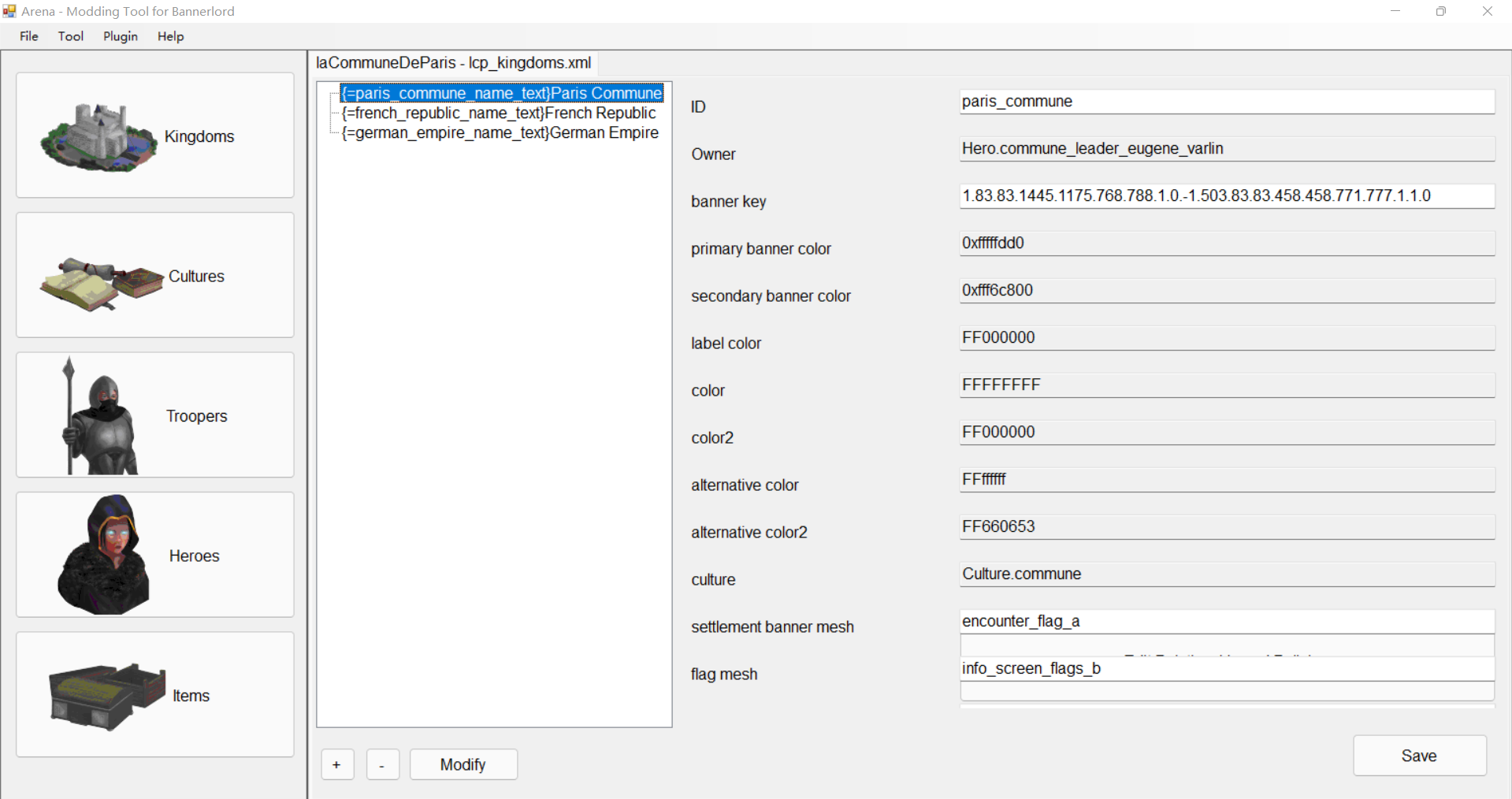Click the minus button to remove kingdom

pos(382,764)
